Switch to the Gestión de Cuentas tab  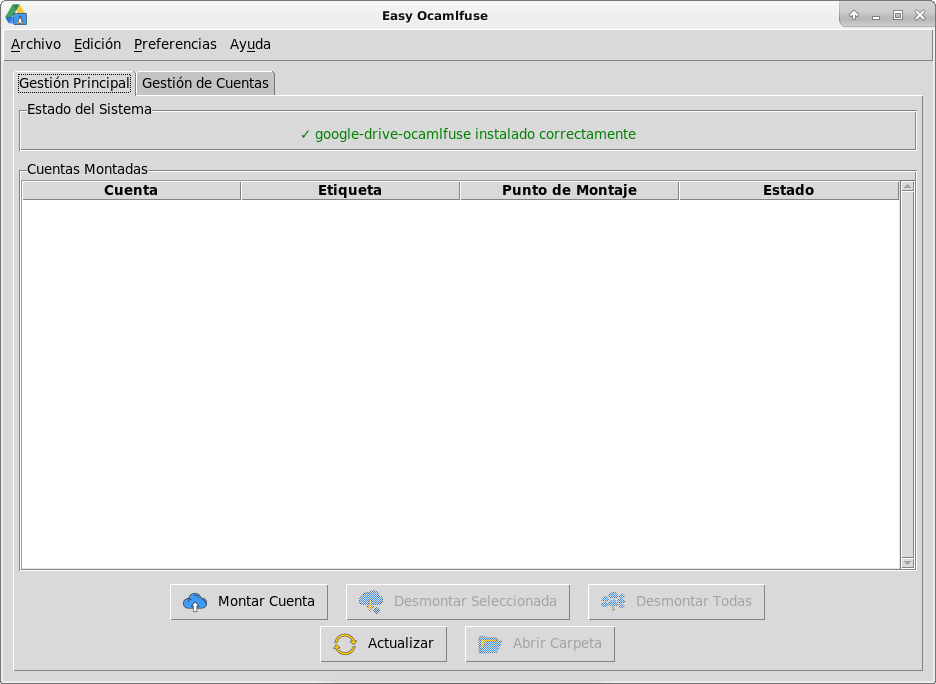[205, 83]
